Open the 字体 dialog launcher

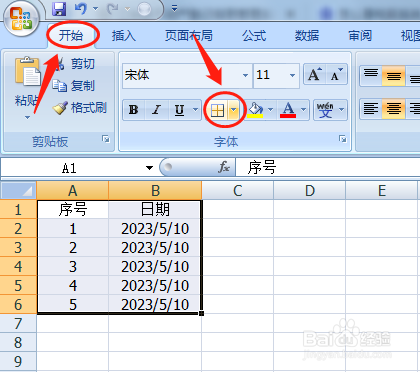pyautogui.click(x=342, y=139)
